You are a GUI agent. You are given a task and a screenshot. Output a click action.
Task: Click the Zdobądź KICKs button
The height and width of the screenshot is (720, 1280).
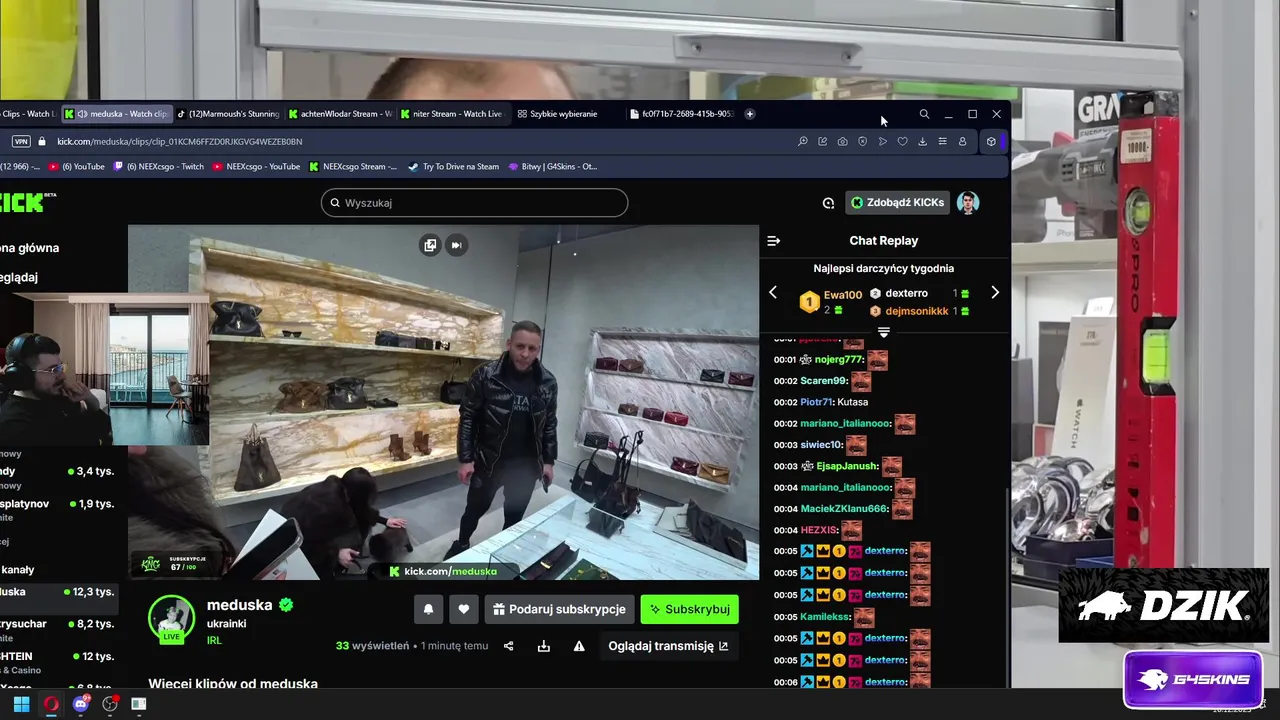[x=897, y=203]
